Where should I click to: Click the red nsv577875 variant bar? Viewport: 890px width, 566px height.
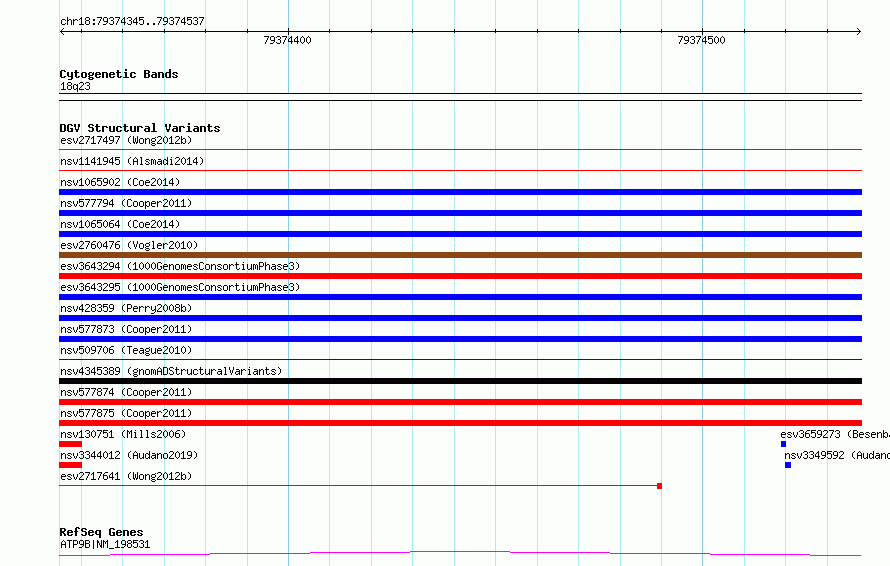click(x=460, y=423)
